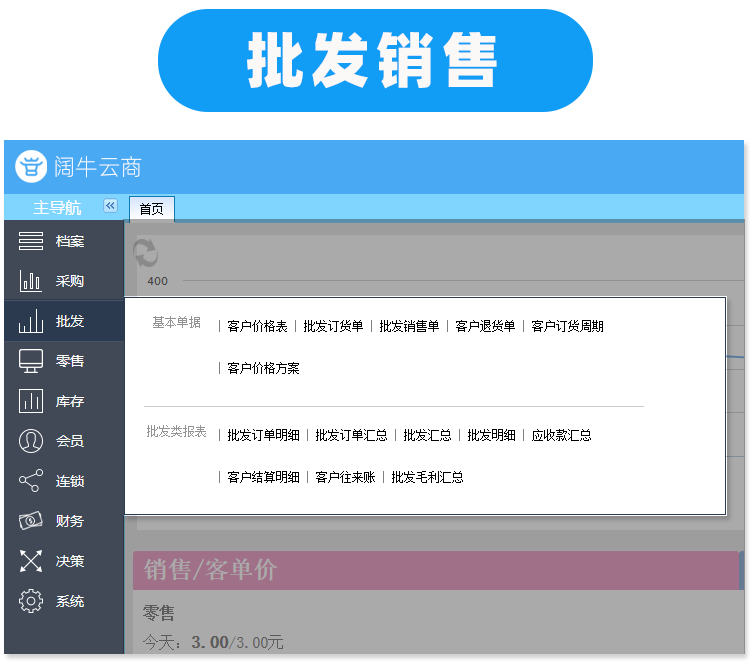Click the 阔牛云商 brand title text

tap(98, 167)
